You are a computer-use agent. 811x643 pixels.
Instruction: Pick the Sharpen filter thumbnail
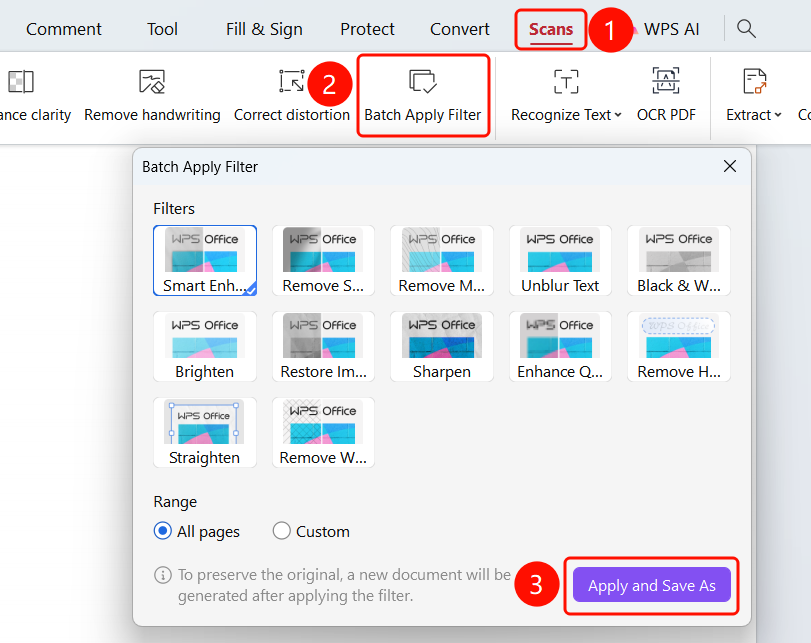(442, 347)
